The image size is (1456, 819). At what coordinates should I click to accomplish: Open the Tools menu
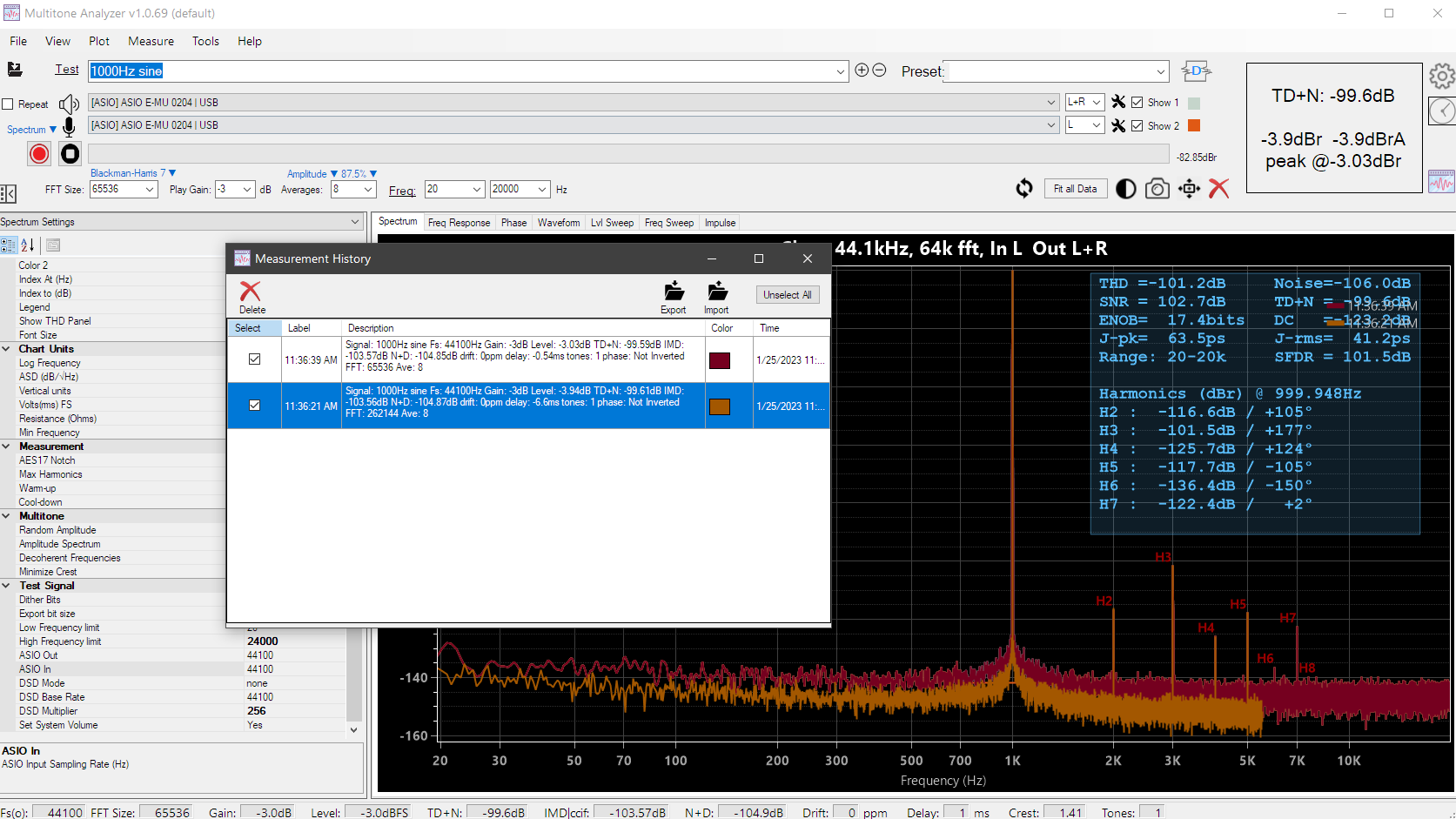point(205,41)
